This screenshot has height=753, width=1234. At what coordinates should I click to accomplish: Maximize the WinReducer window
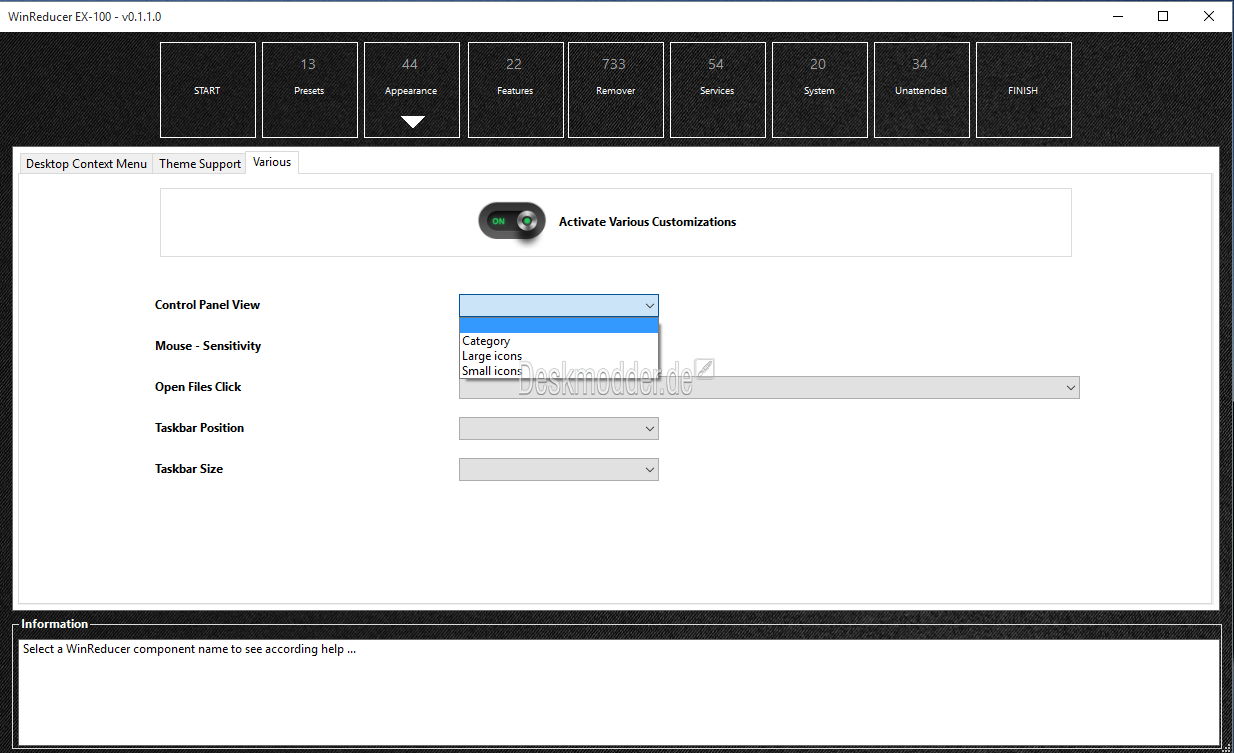(x=1163, y=16)
